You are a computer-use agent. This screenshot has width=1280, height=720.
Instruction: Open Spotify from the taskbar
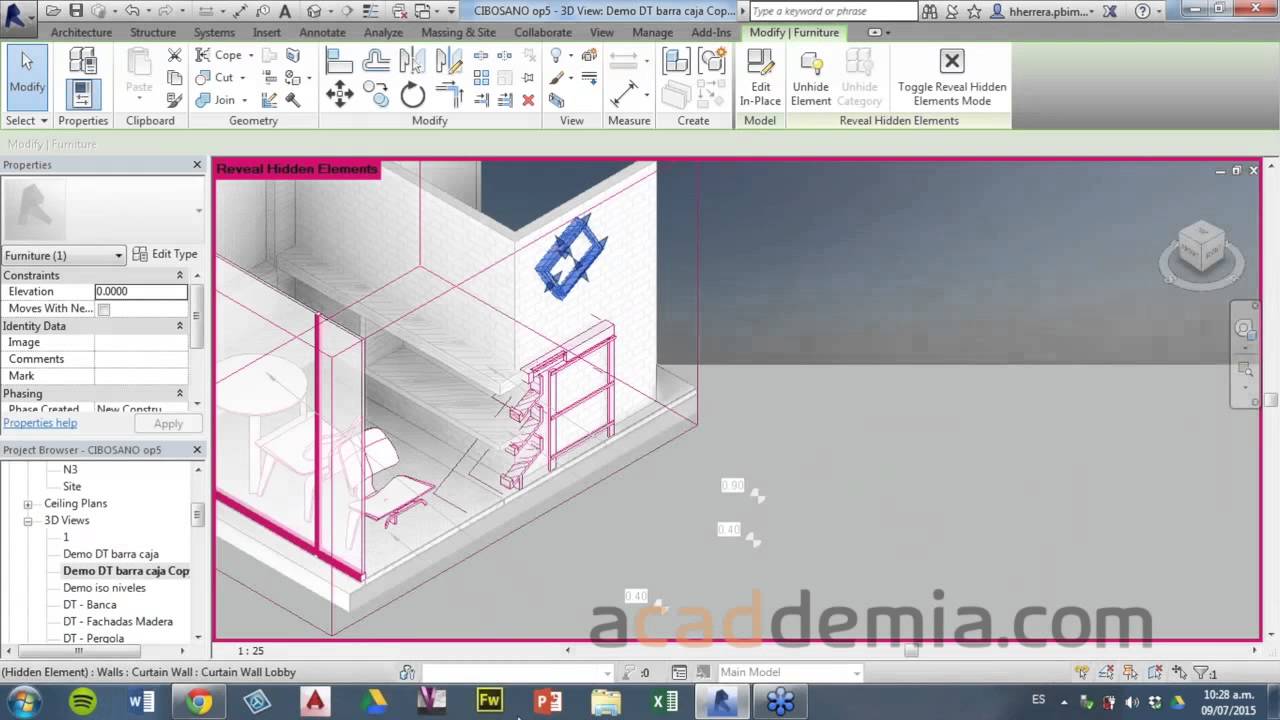[83, 702]
